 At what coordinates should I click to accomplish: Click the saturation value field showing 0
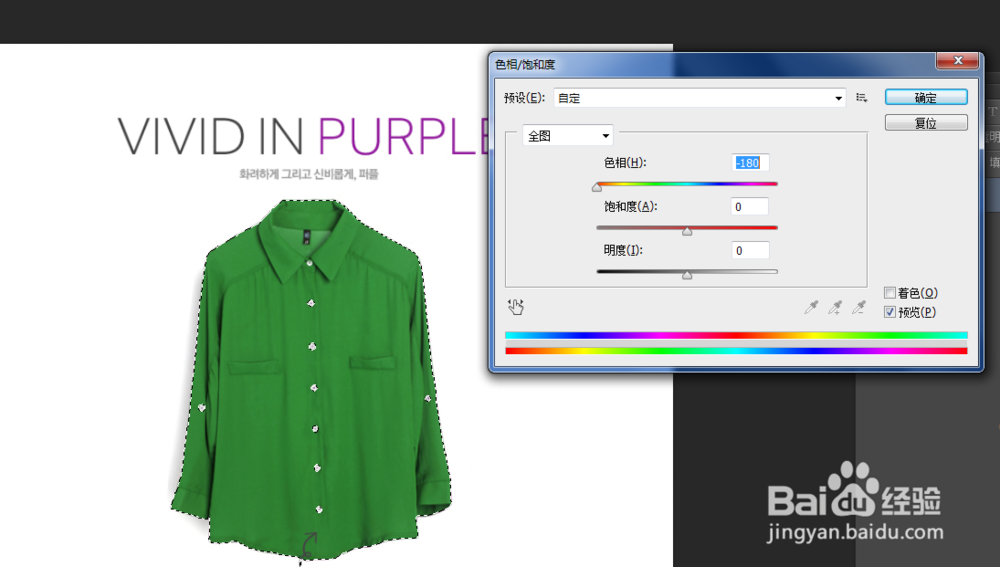pos(750,207)
